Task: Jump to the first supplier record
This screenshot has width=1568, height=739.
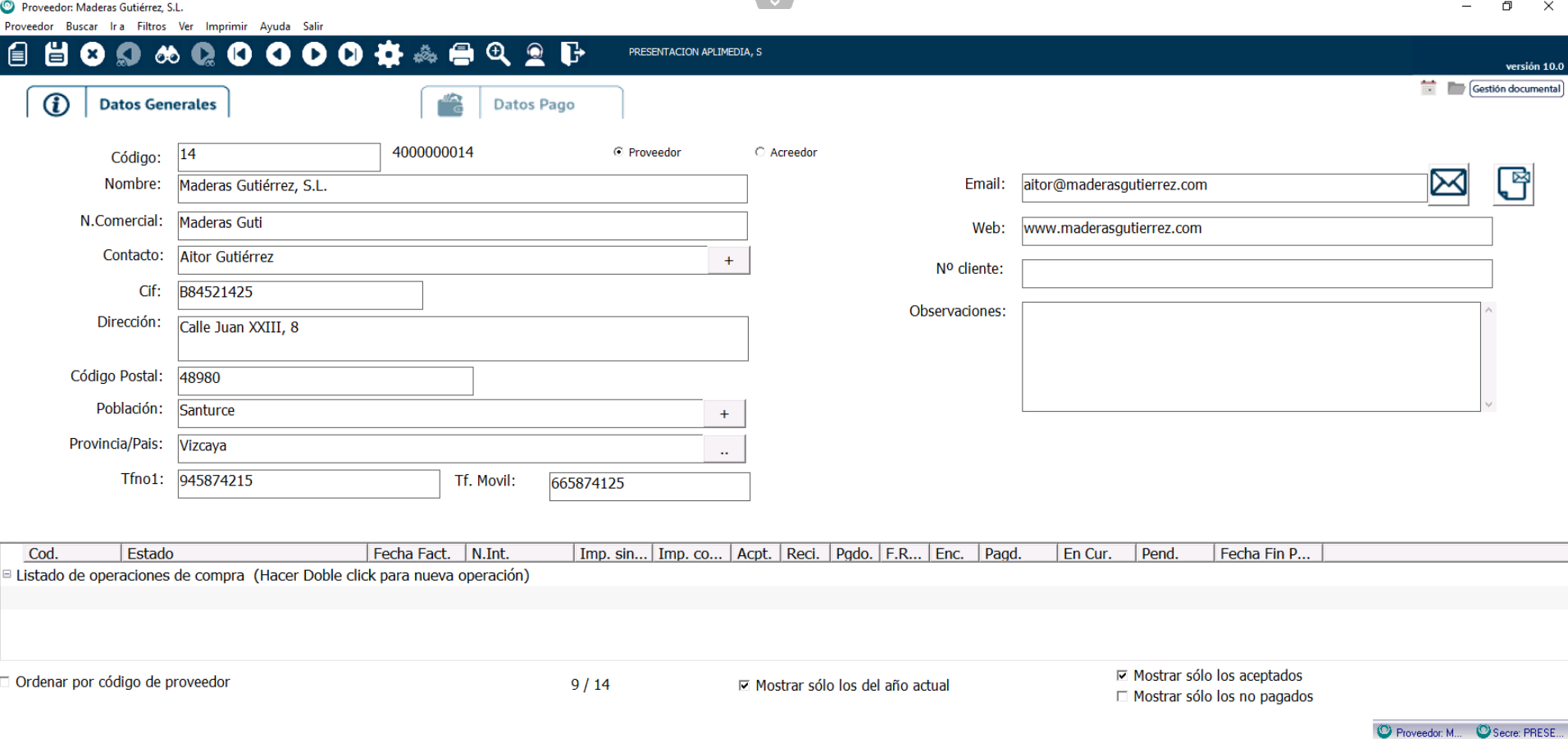Action: [x=239, y=54]
